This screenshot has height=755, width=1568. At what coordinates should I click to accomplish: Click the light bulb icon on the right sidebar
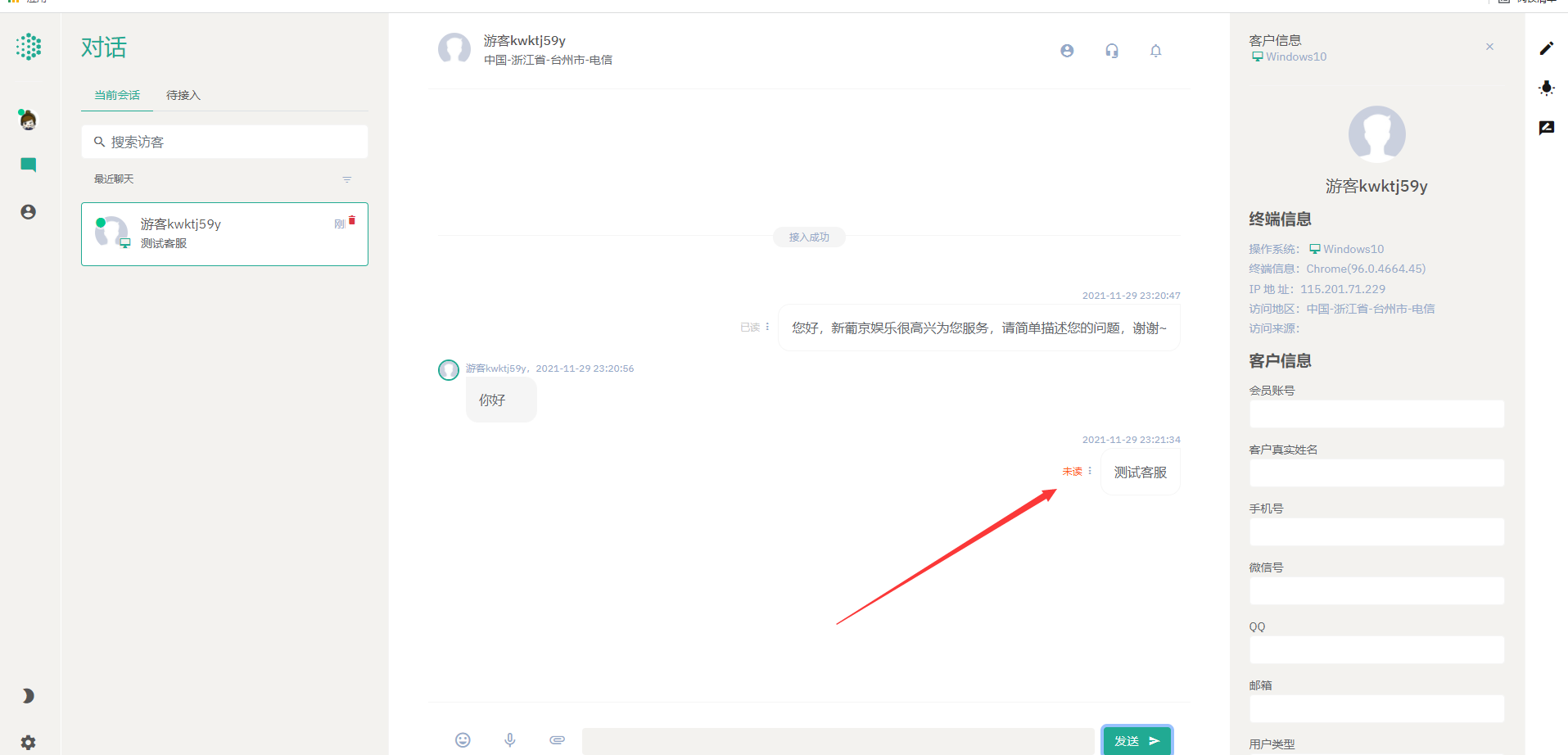(x=1547, y=88)
